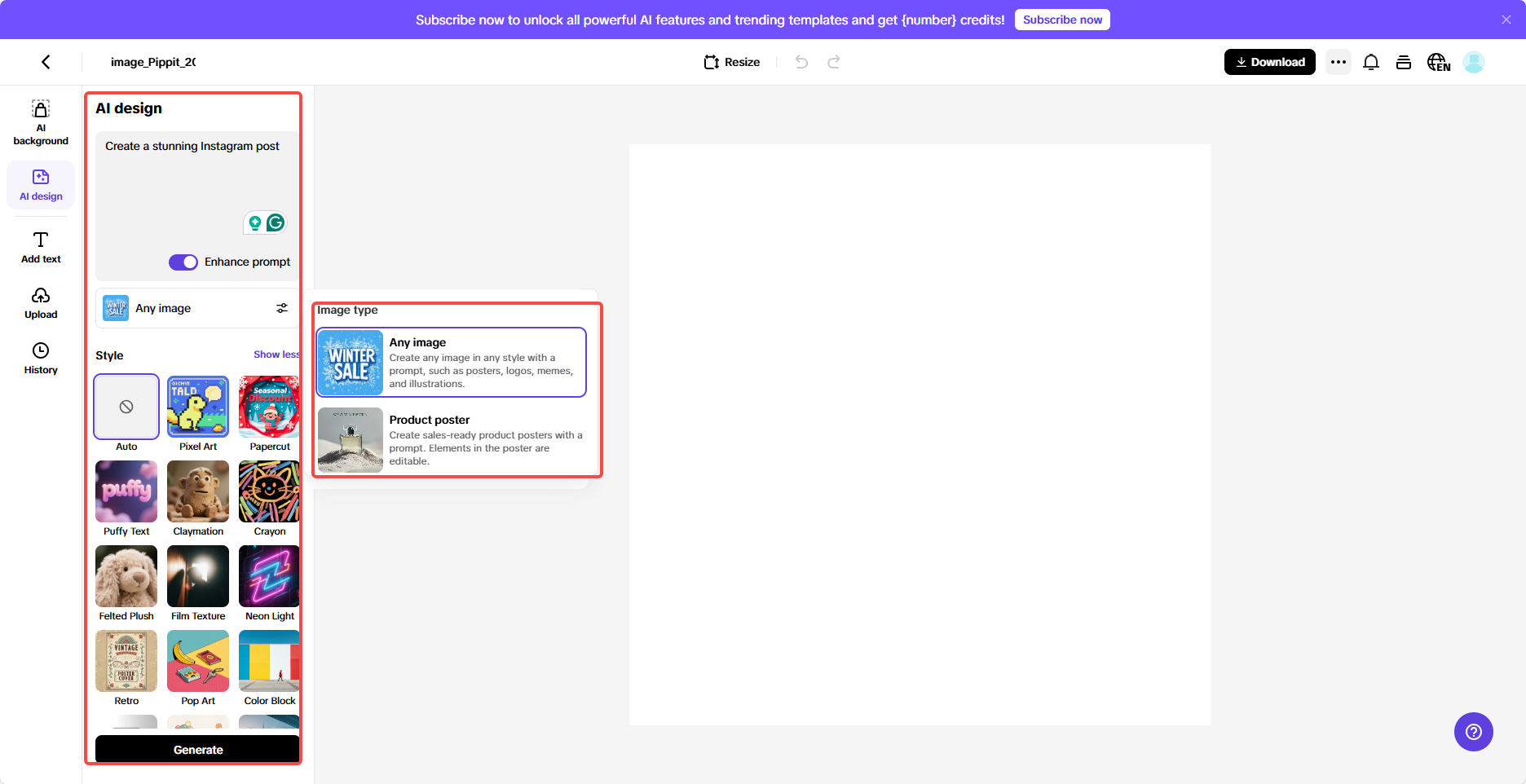Image resolution: width=1526 pixels, height=784 pixels.
Task: Click the Grammarly icon in prompt box
Action: (x=276, y=222)
